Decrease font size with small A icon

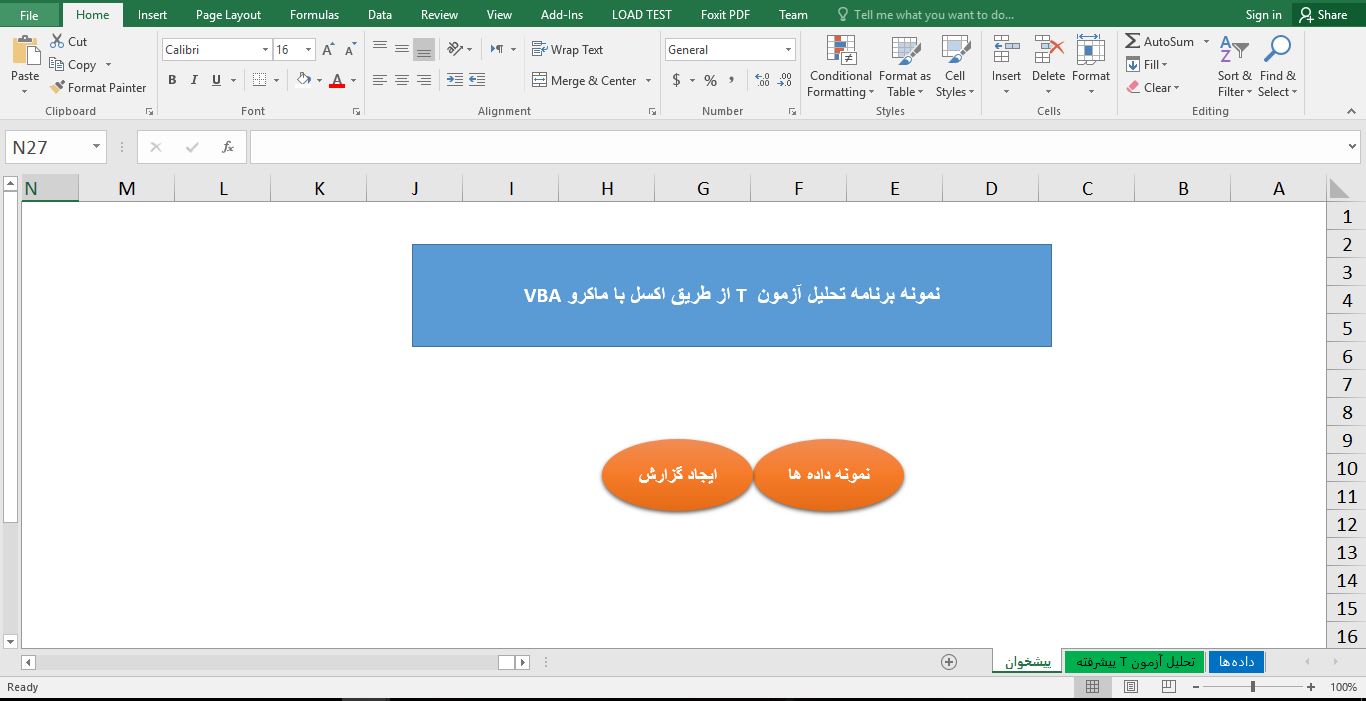click(350, 49)
